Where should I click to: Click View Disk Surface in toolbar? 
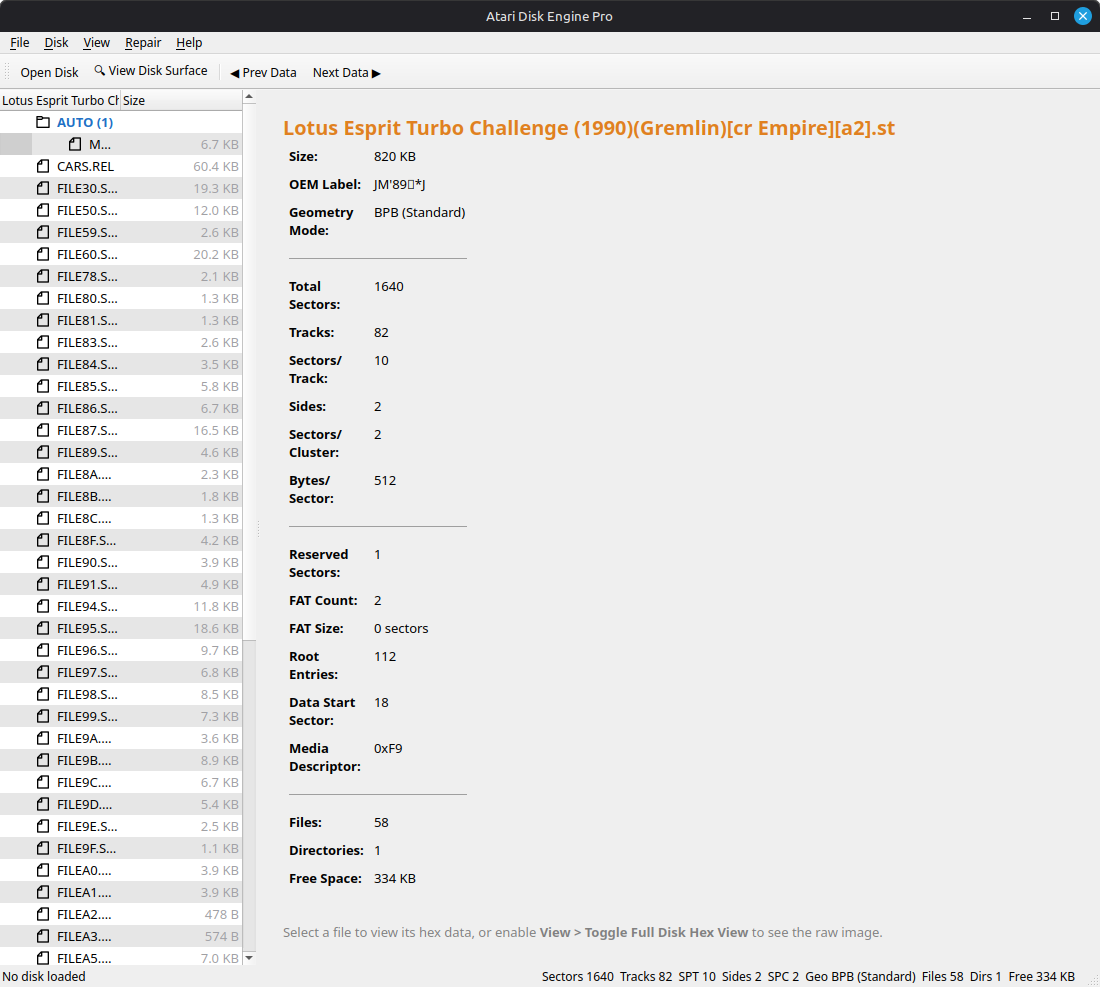pyautogui.click(x=151, y=71)
